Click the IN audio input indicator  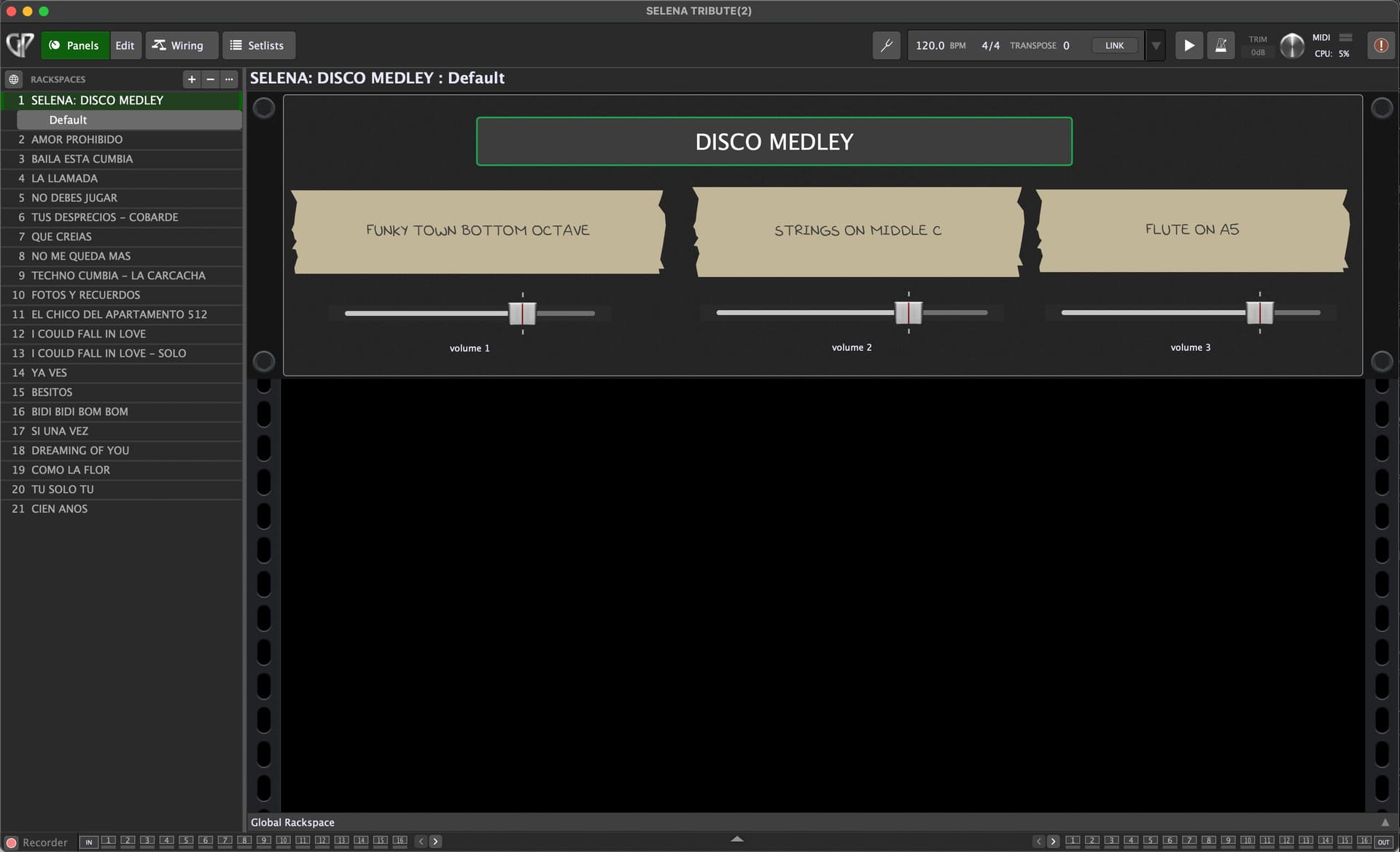[88, 842]
